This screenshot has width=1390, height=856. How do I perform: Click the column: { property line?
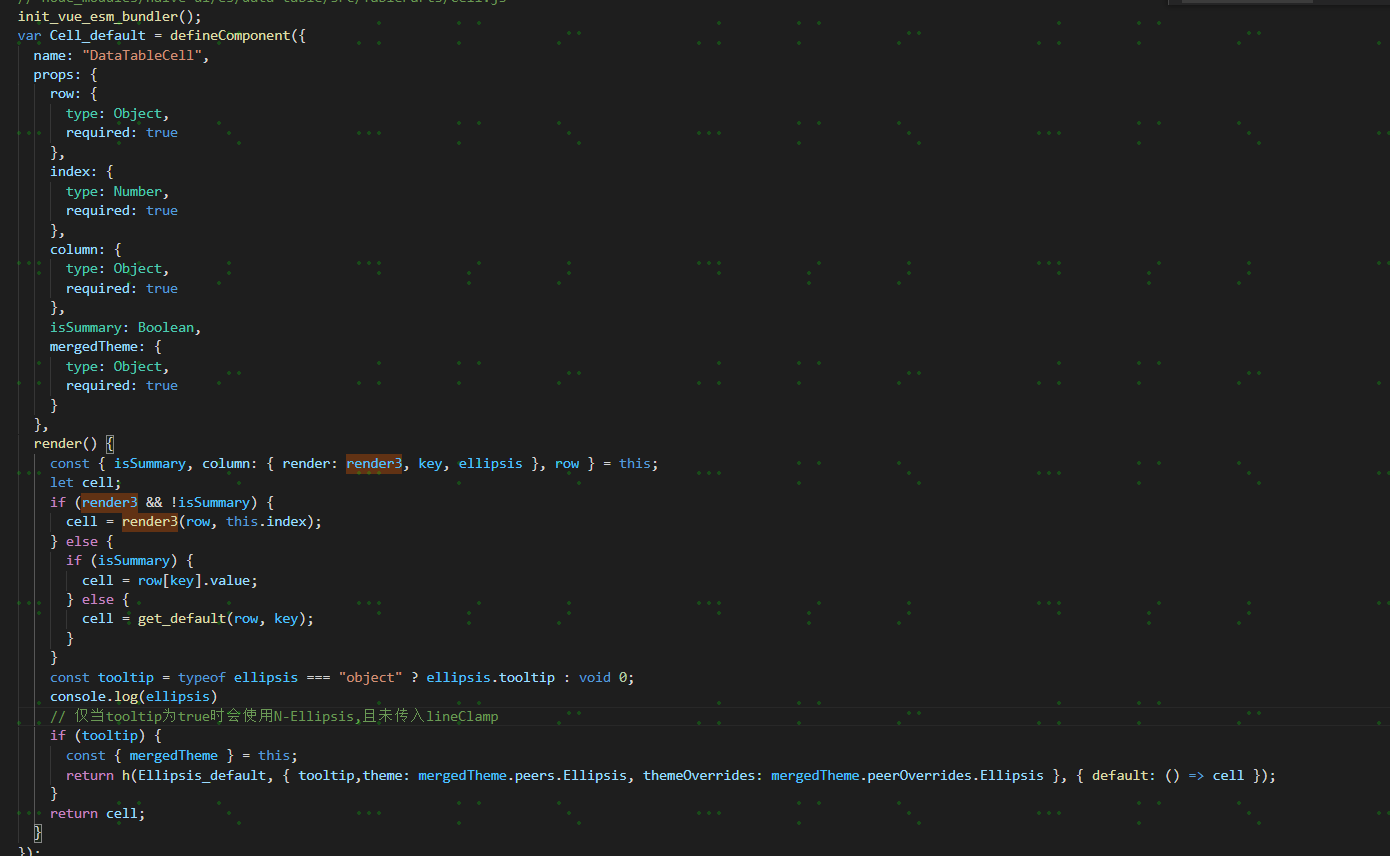[86, 250]
